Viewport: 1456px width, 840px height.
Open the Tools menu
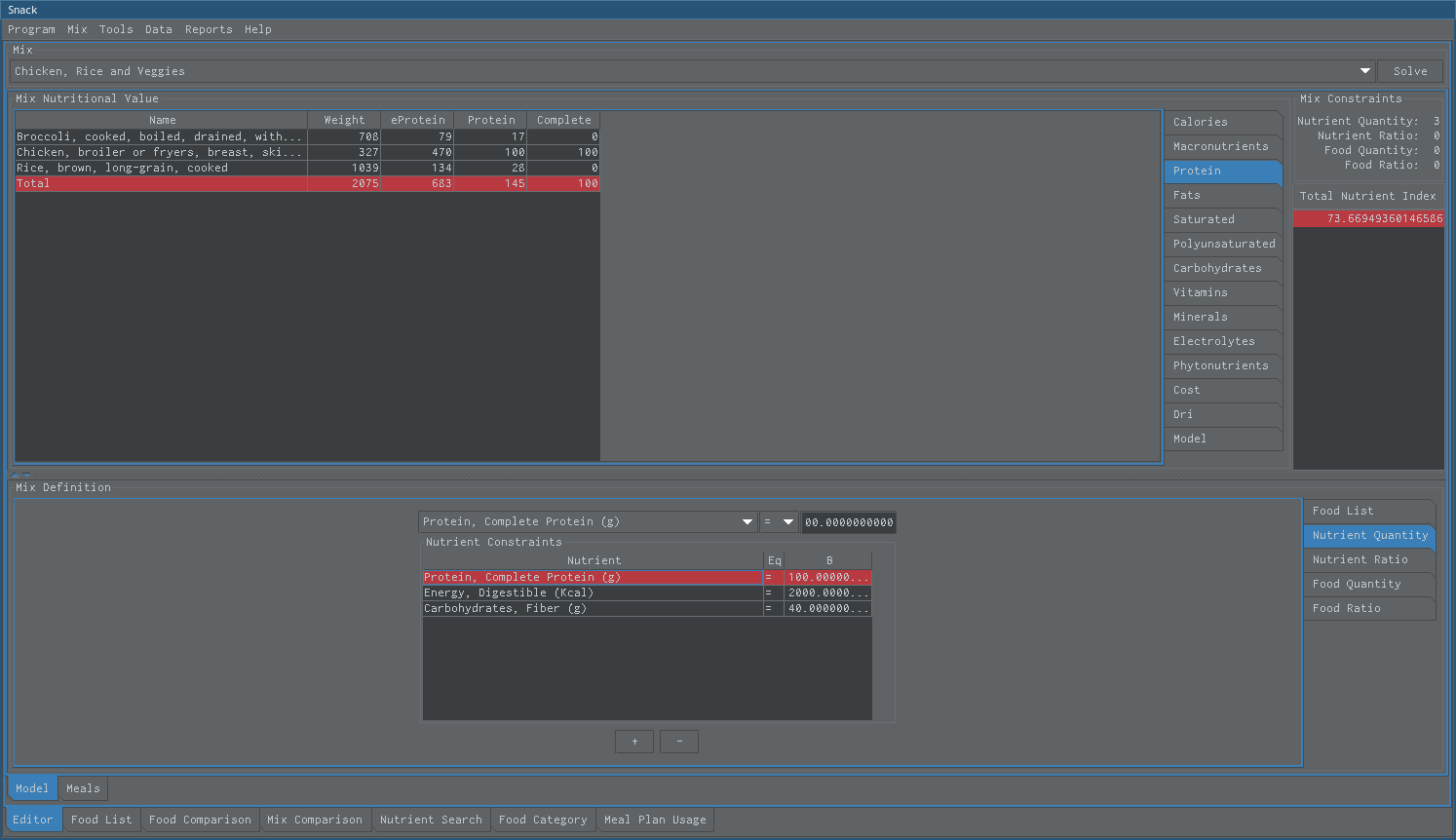116,29
